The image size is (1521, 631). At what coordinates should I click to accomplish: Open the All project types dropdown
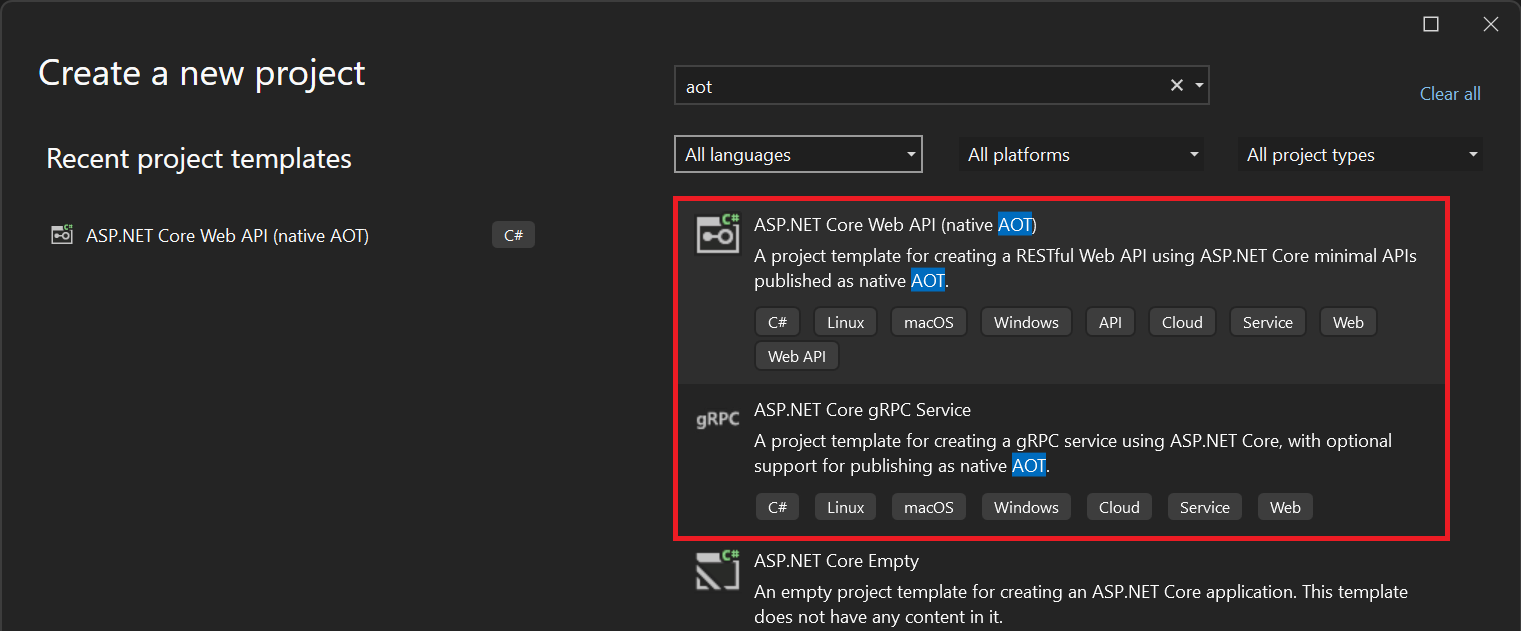pyautogui.click(x=1360, y=154)
